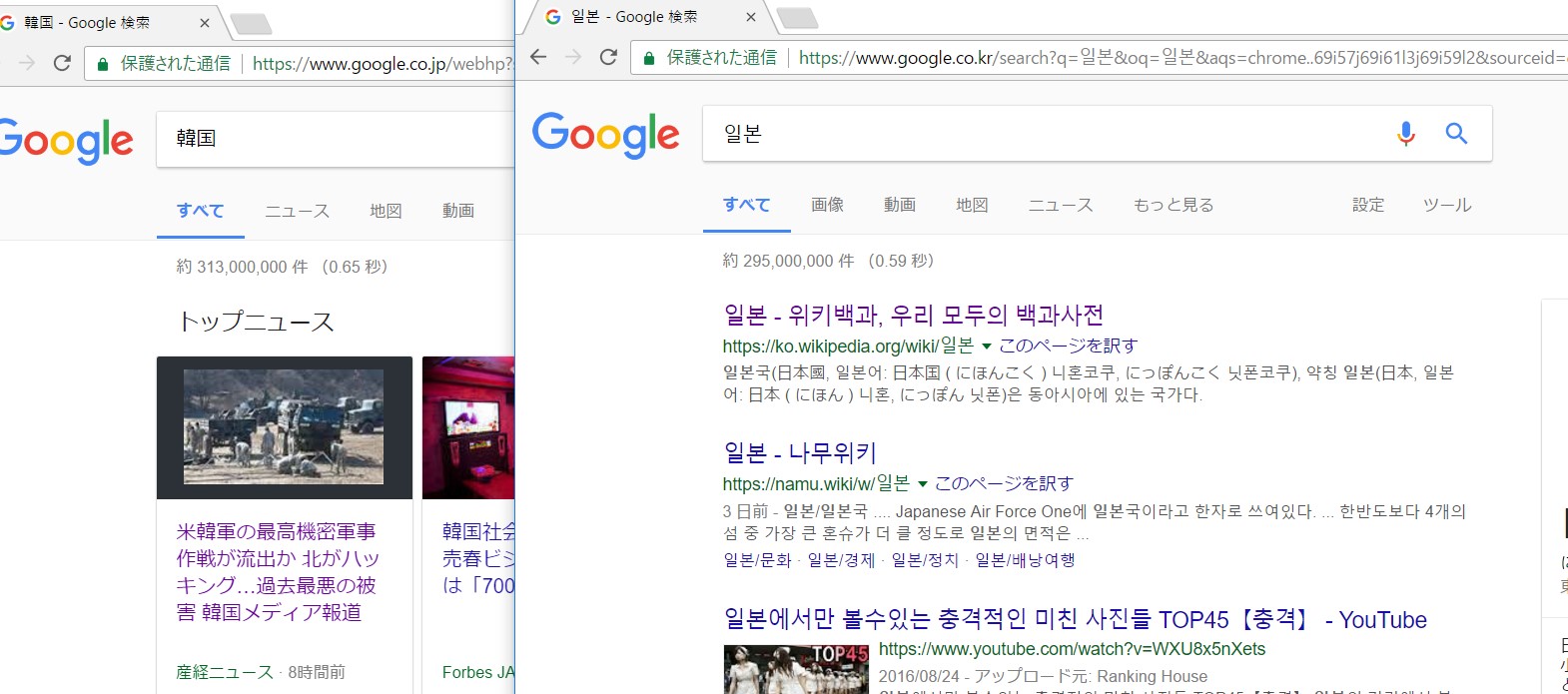The width and height of the screenshot is (1568, 694).
Task: Open the 일본/문화 sitelink
Action: tap(757, 560)
